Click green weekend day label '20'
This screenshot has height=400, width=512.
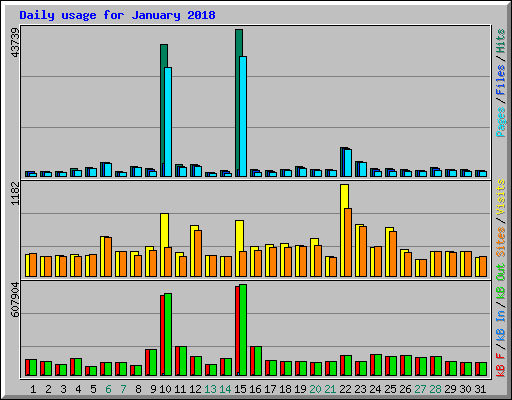pyautogui.click(x=315, y=389)
